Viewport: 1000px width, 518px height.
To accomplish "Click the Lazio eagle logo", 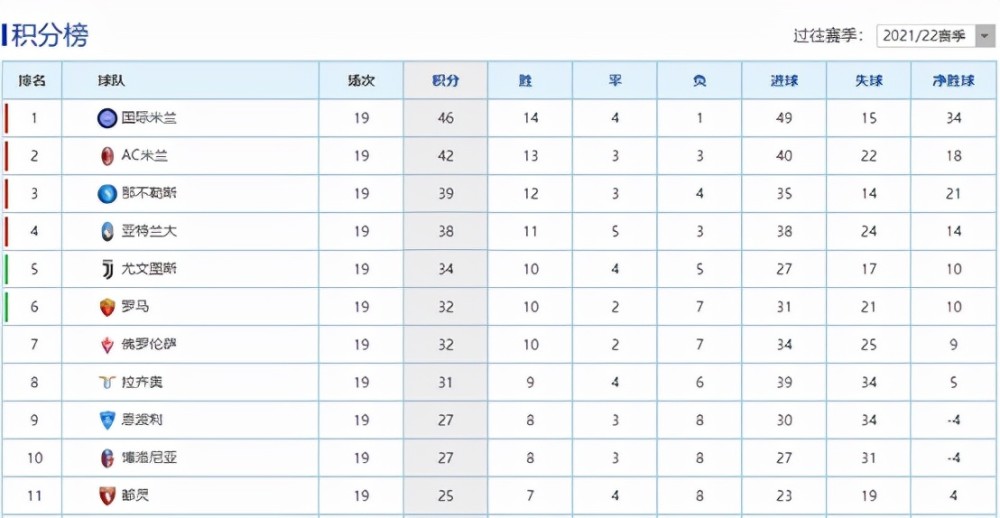I will click(x=107, y=383).
